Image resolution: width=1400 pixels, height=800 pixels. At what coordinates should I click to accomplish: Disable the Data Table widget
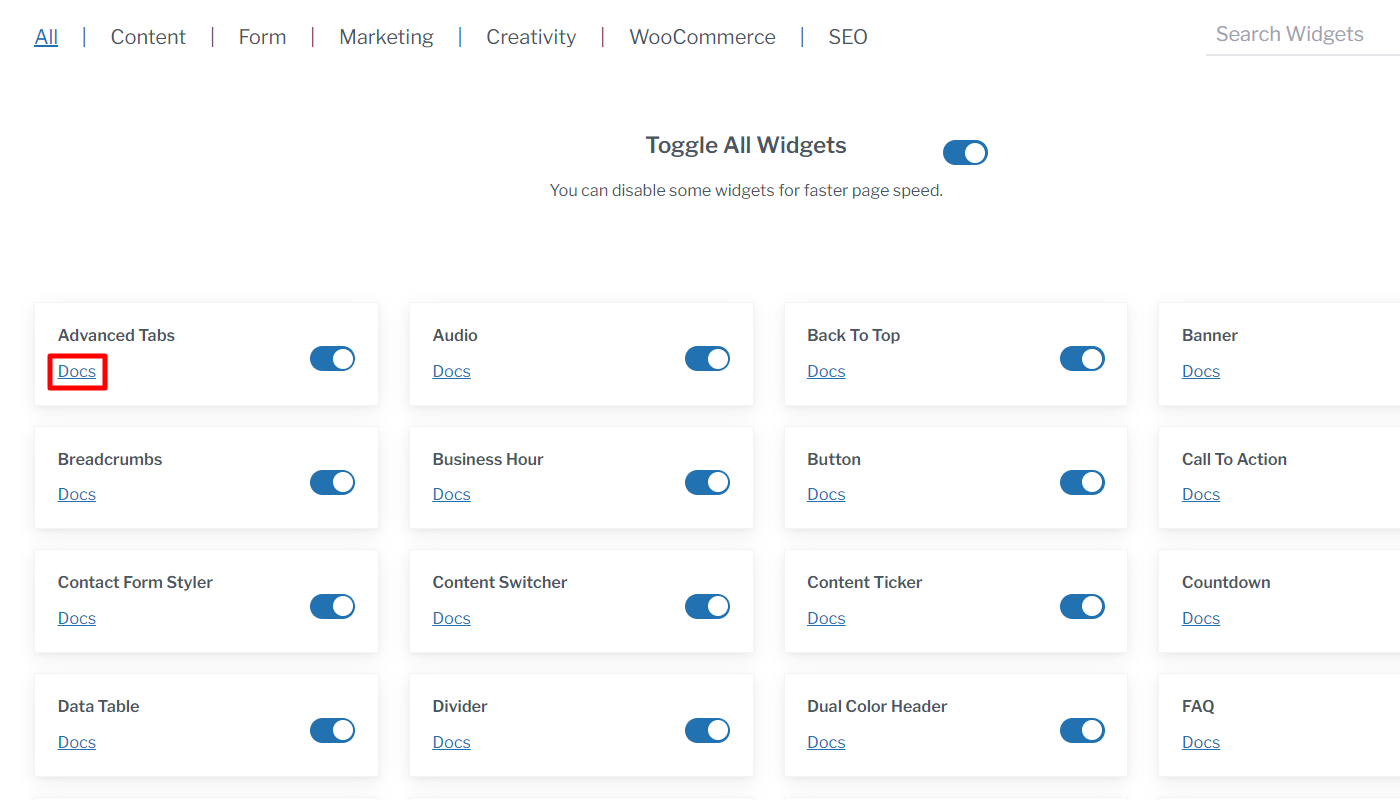[x=332, y=730]
